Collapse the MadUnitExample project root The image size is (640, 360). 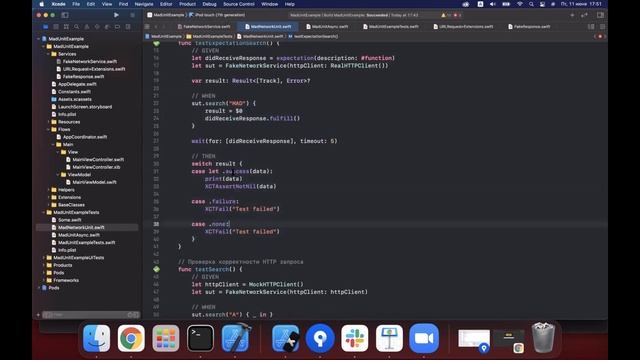point(39,39)
